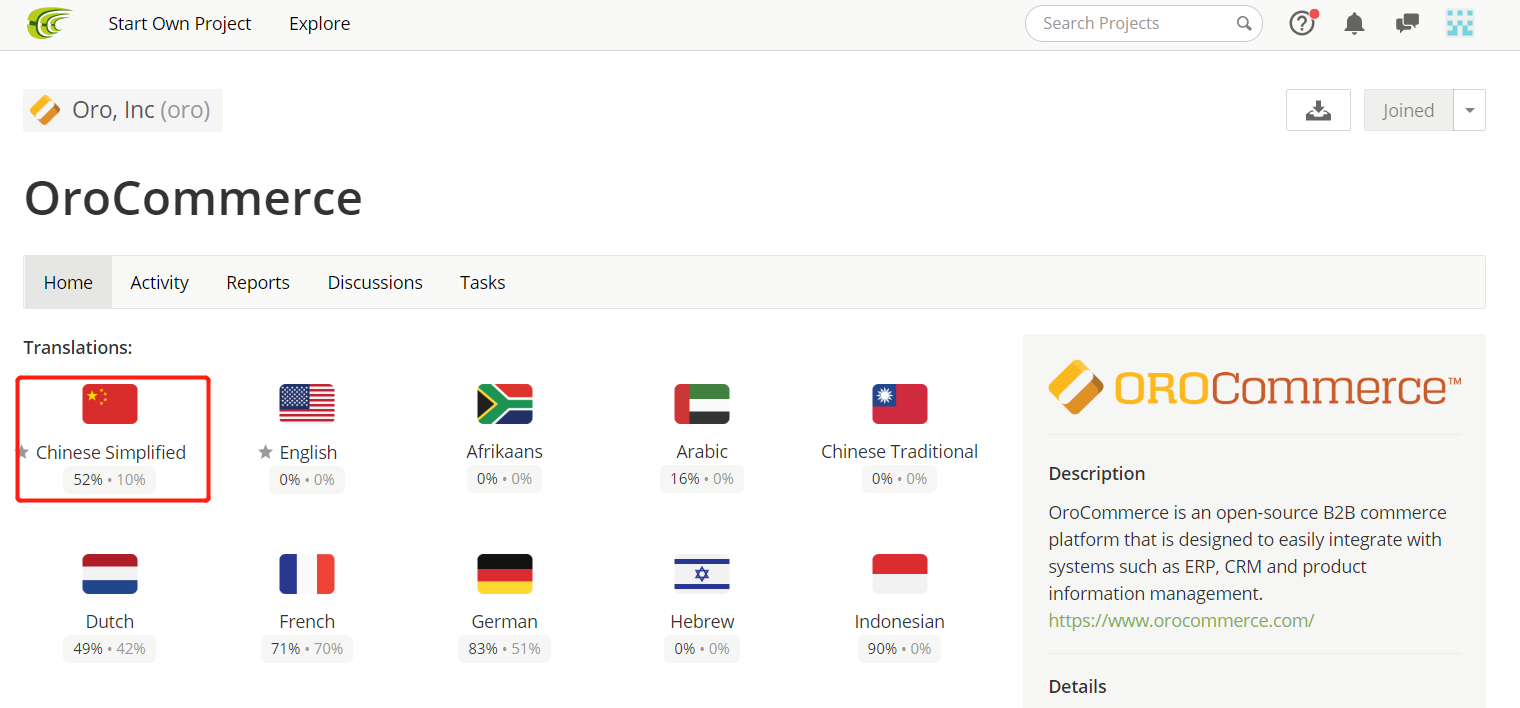
Task: Open the Dutch language link
Action: pos(110,621)
